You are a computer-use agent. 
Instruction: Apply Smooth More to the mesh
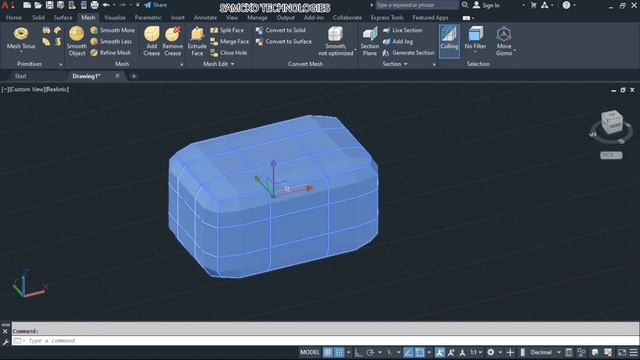112,30
